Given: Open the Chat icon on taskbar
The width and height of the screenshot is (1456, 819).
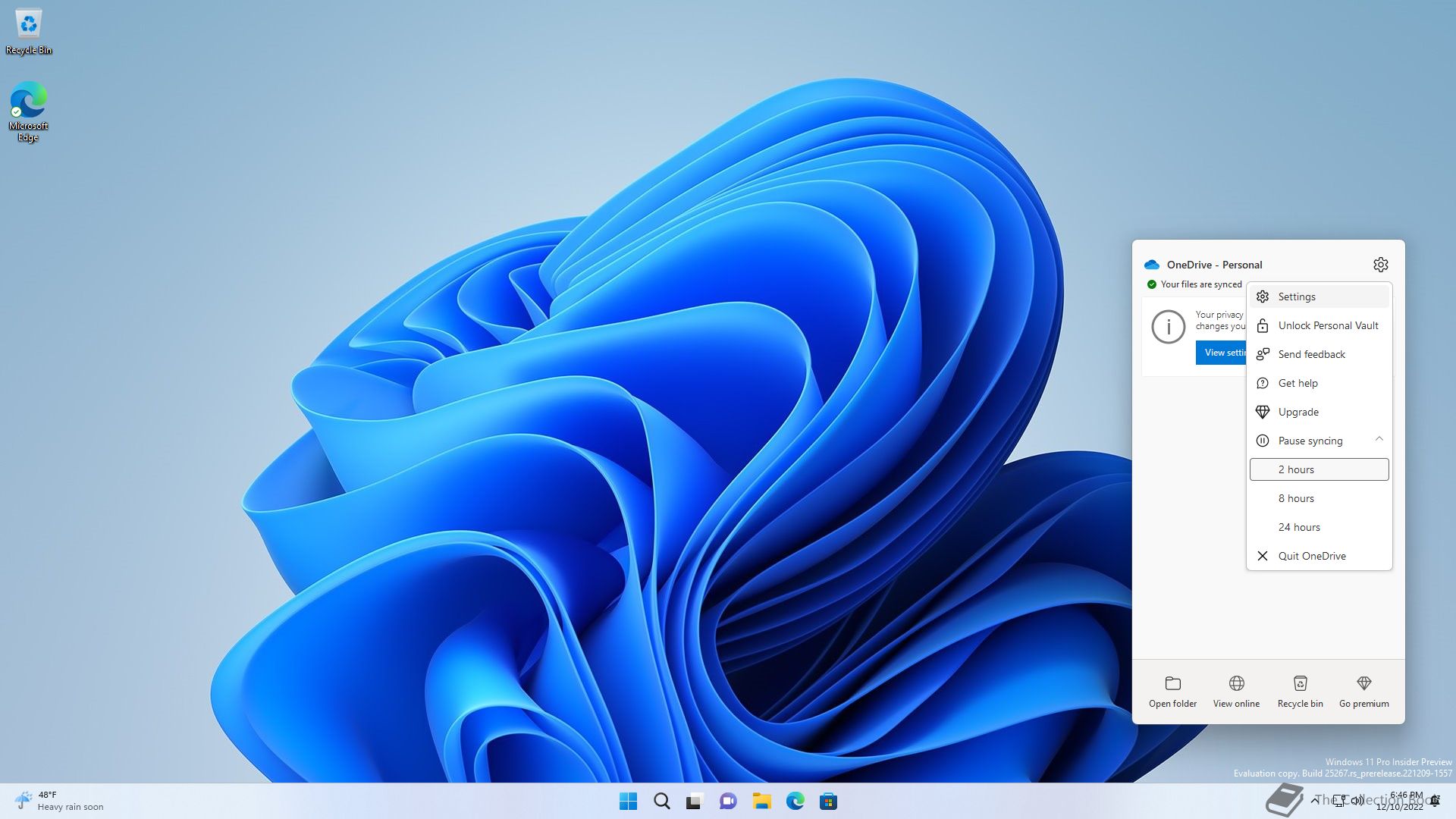Looking at the screenshot, I should (728, 801).
